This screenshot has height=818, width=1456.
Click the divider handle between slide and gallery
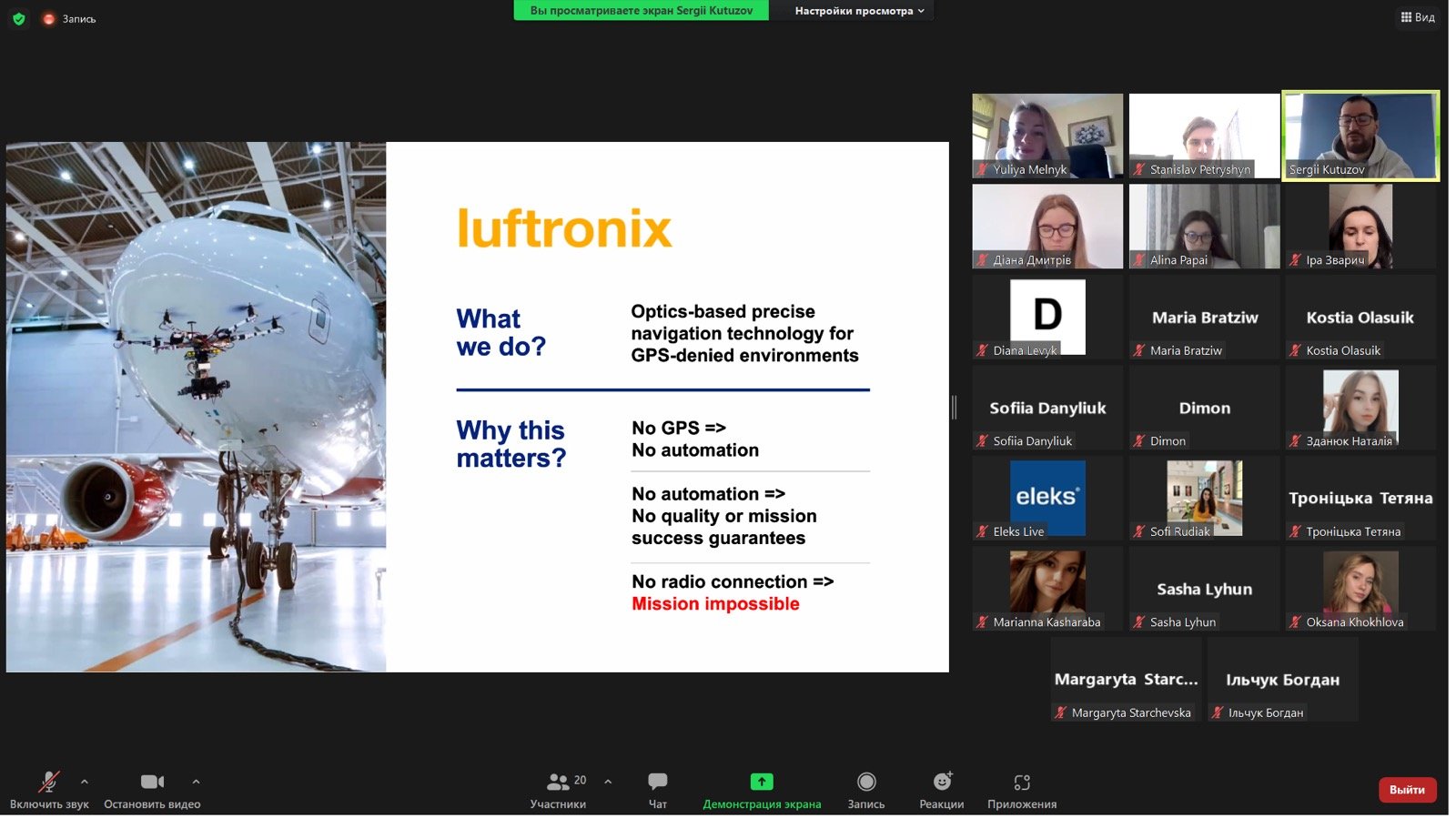954,407
